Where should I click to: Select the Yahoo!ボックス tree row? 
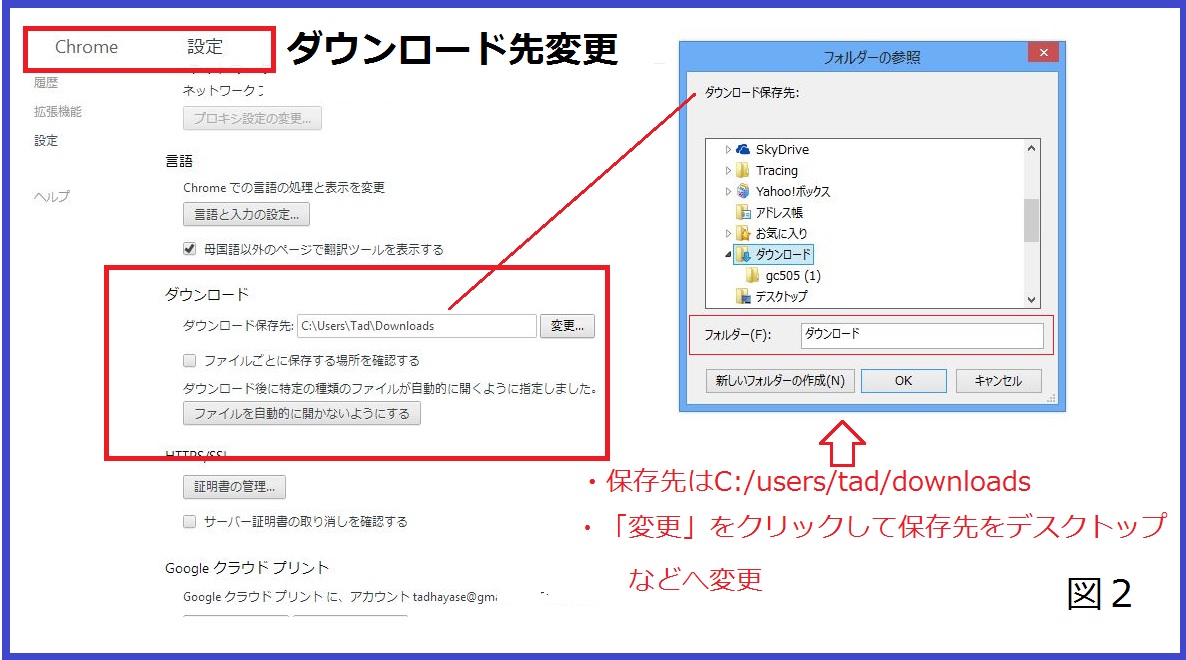[x=793, y=191]
